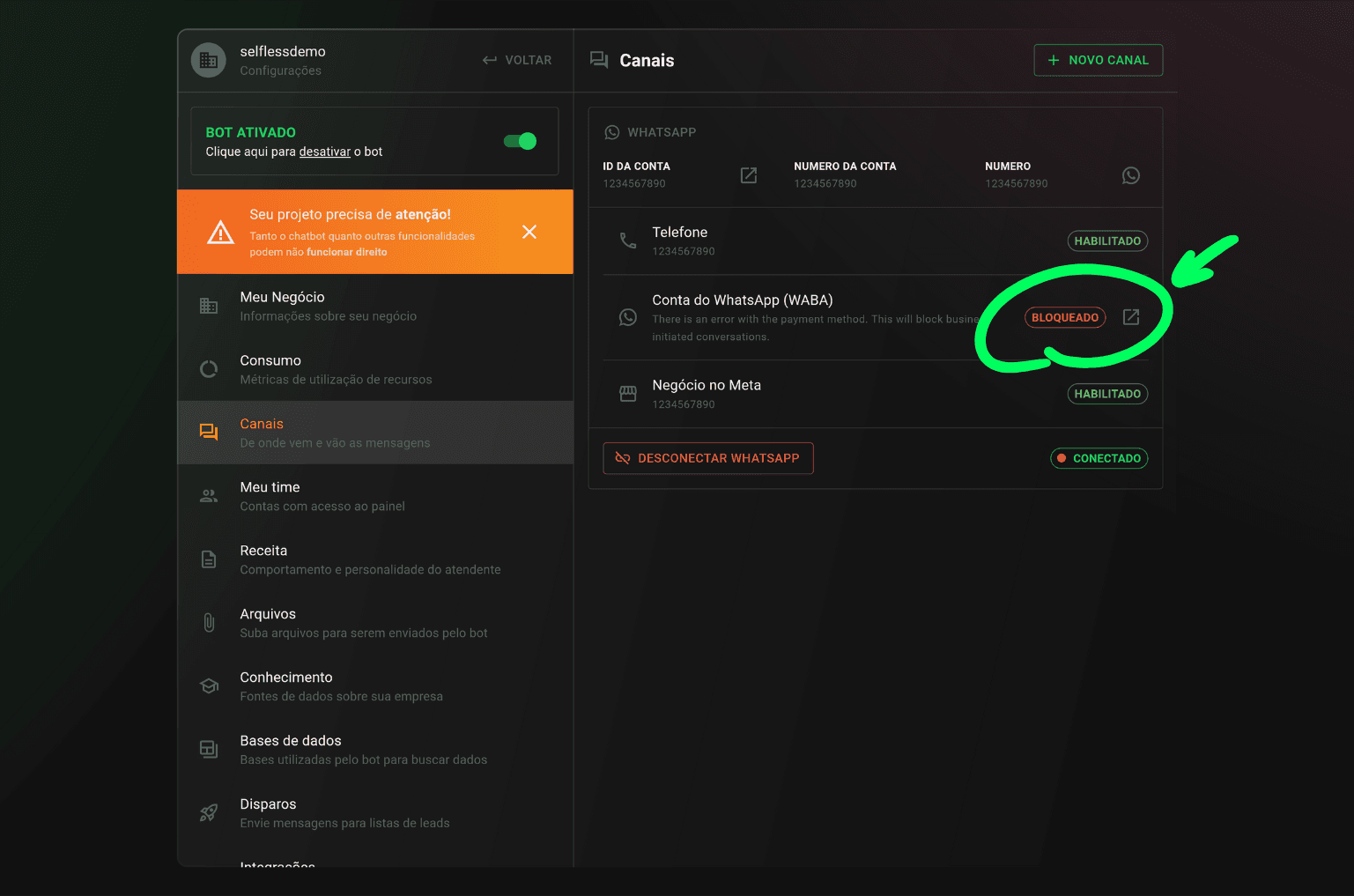
Task: Click the Receita document icon
Action: coord(209,559)
